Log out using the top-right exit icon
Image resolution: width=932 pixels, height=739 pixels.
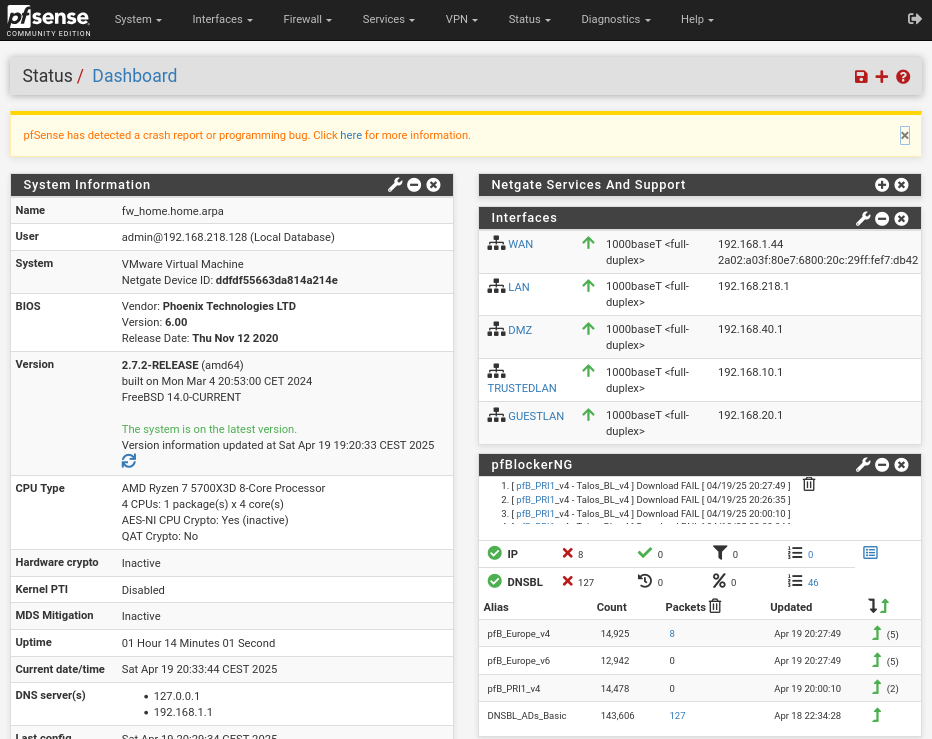(x=914, y=19)
